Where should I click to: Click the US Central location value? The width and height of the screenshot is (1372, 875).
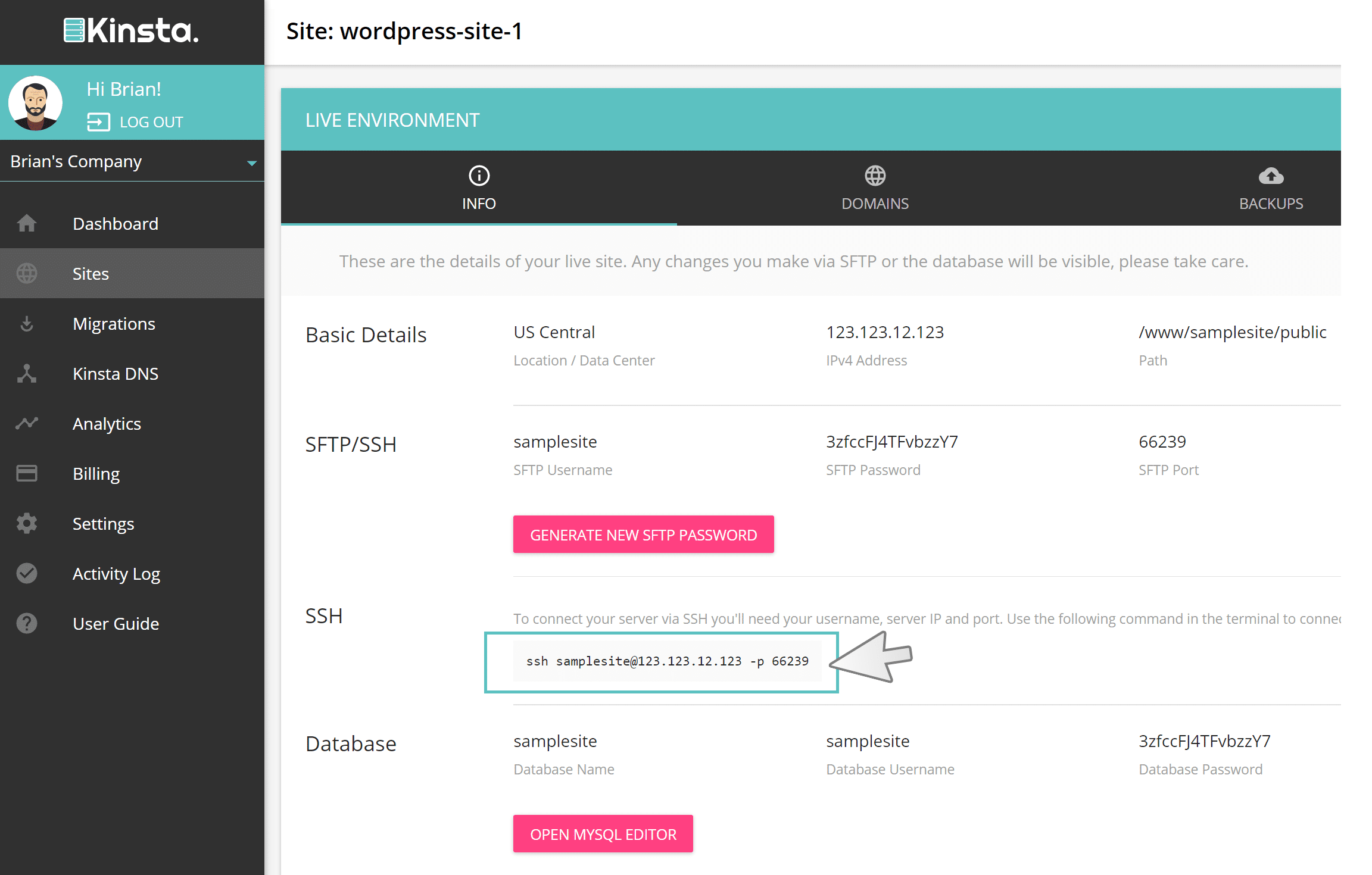554,332
